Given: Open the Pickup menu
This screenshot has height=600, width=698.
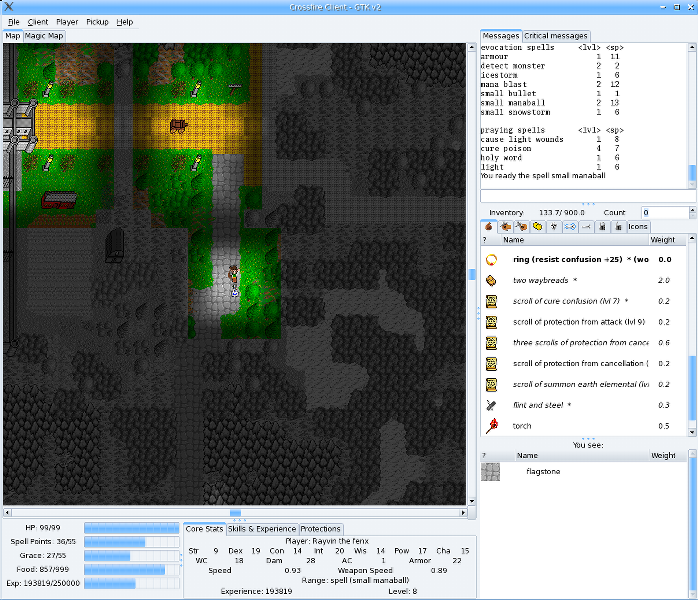Looking at the screenshot, I should tap(97, 21).
